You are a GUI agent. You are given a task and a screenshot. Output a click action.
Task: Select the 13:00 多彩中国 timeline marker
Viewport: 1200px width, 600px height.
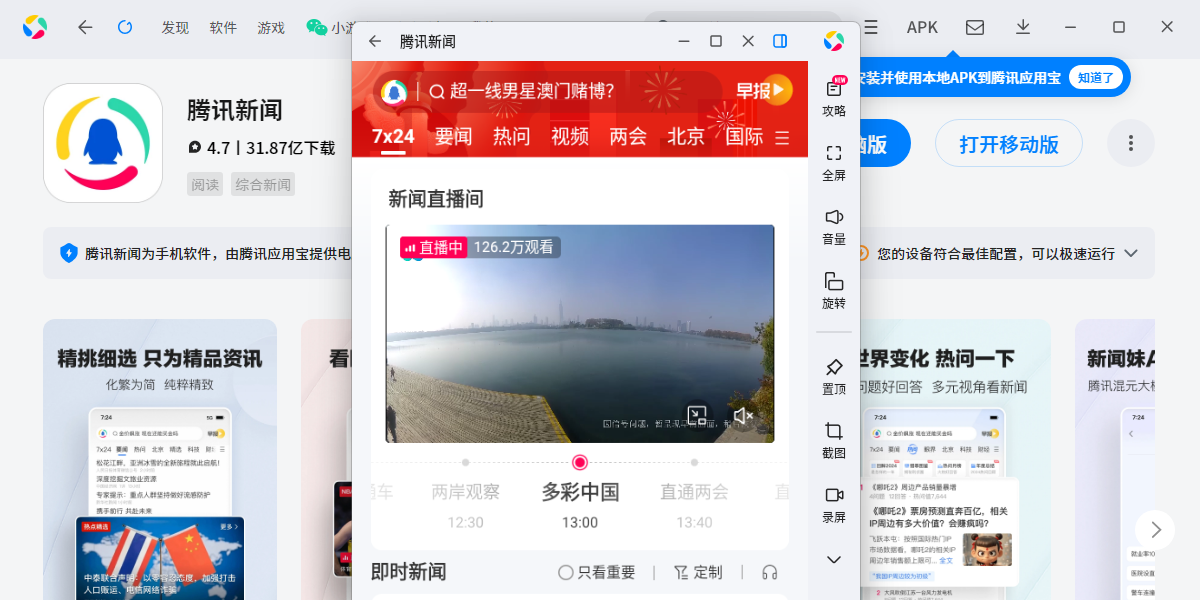click(x=579, y=462)
